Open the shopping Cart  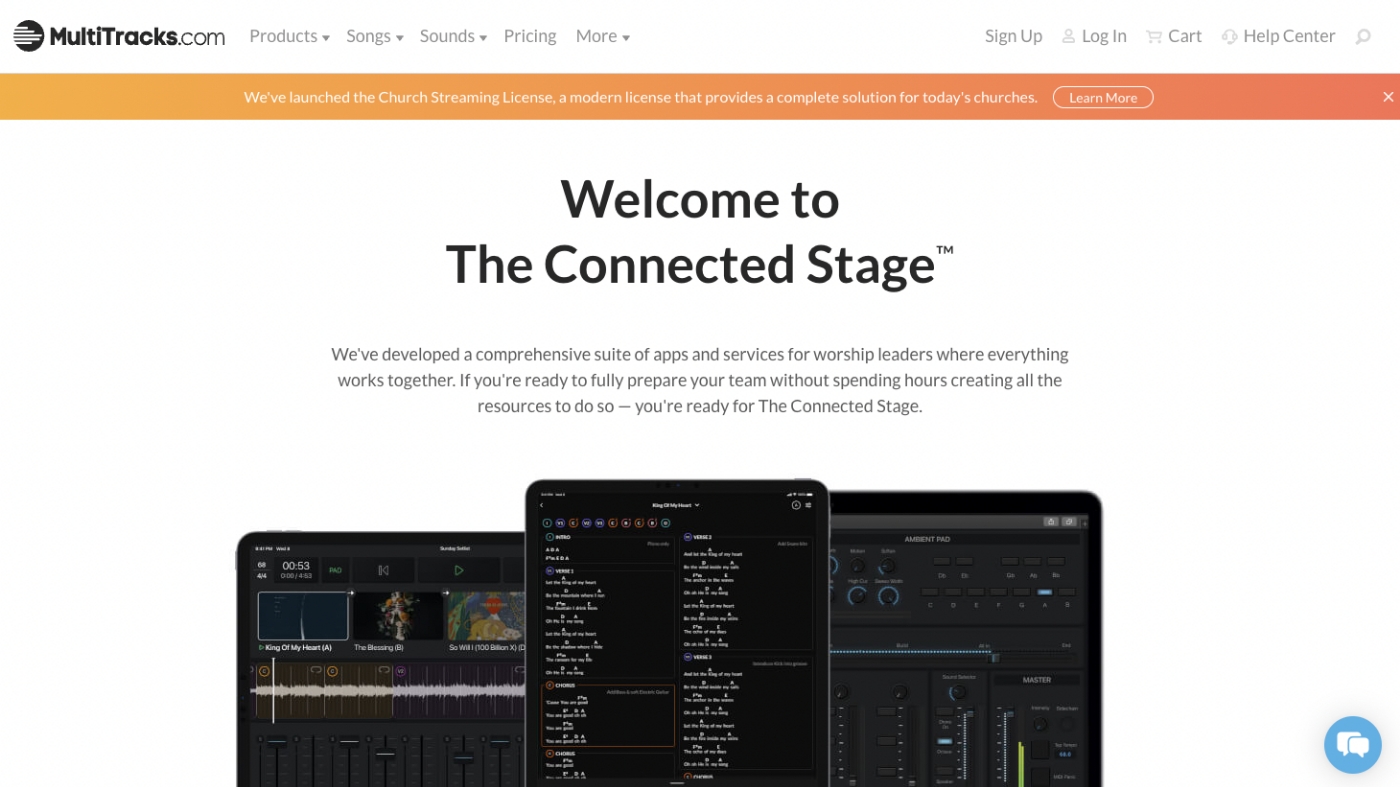click(1174, 36)
